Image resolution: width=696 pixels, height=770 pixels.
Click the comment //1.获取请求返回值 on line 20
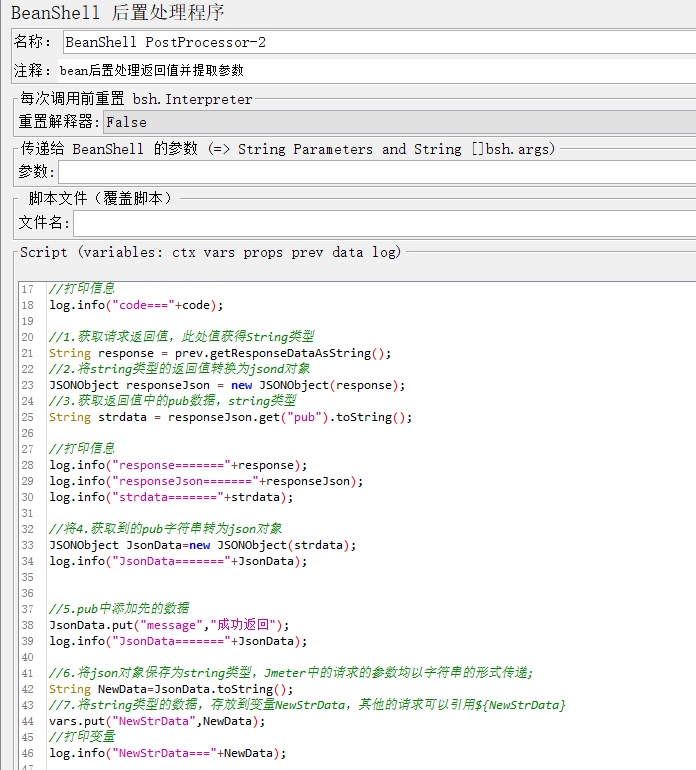coord(181,337)
